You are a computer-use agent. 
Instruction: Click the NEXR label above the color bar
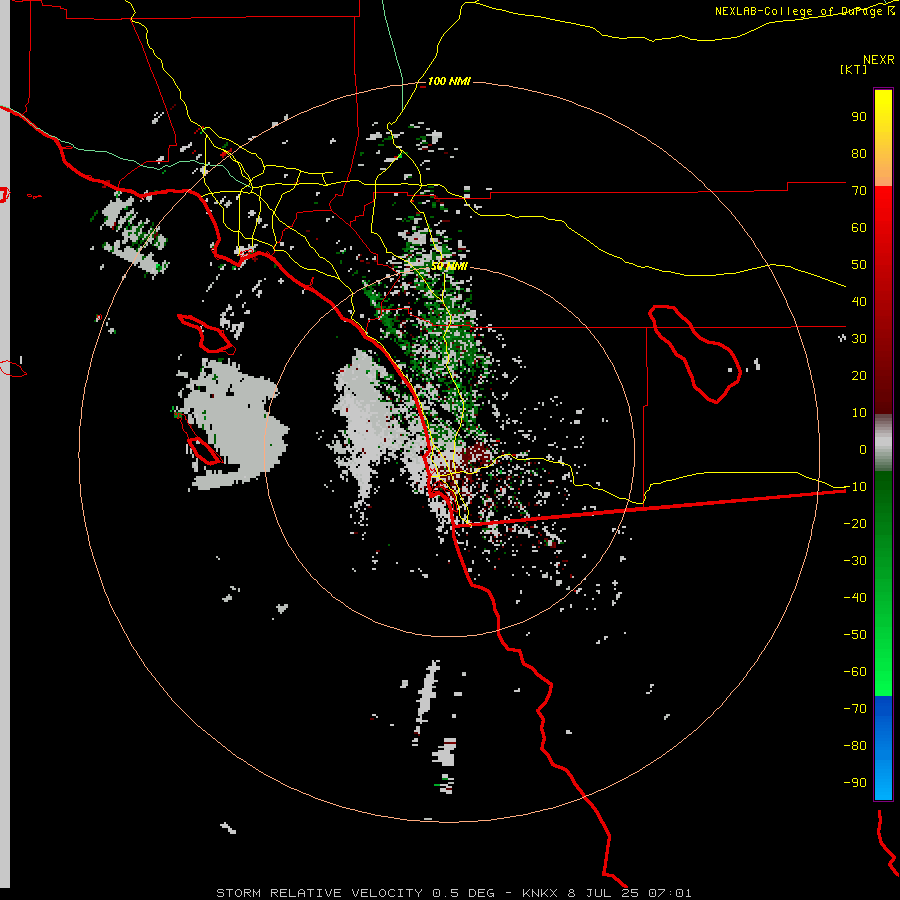coord(878,60)
